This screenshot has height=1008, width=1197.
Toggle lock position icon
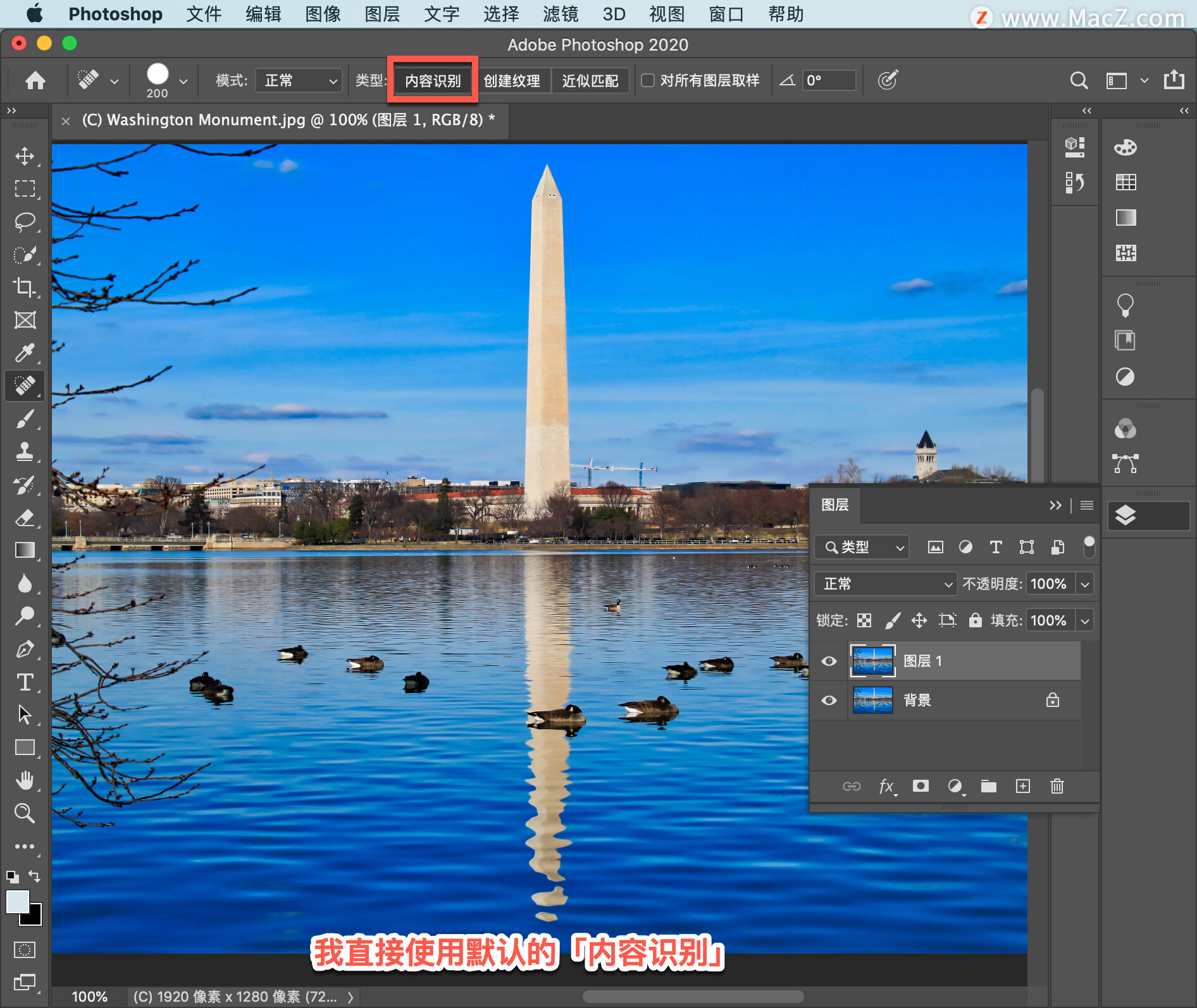[x=919, y=620]
